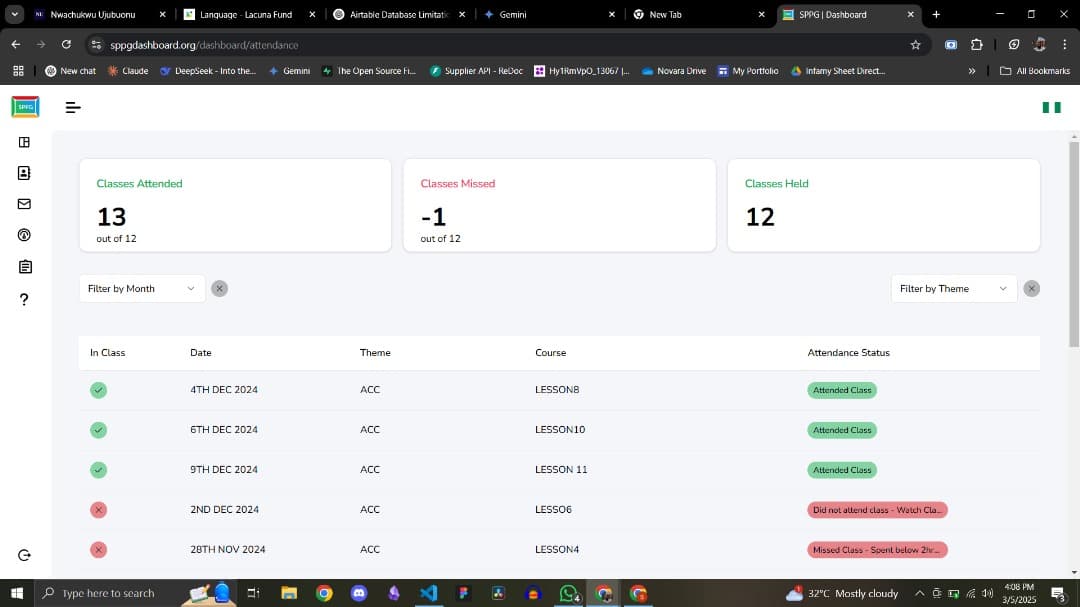The image size is (1080, 607).
Task: Click the LESSON4 course cell
Action: (x=557, y=550)
